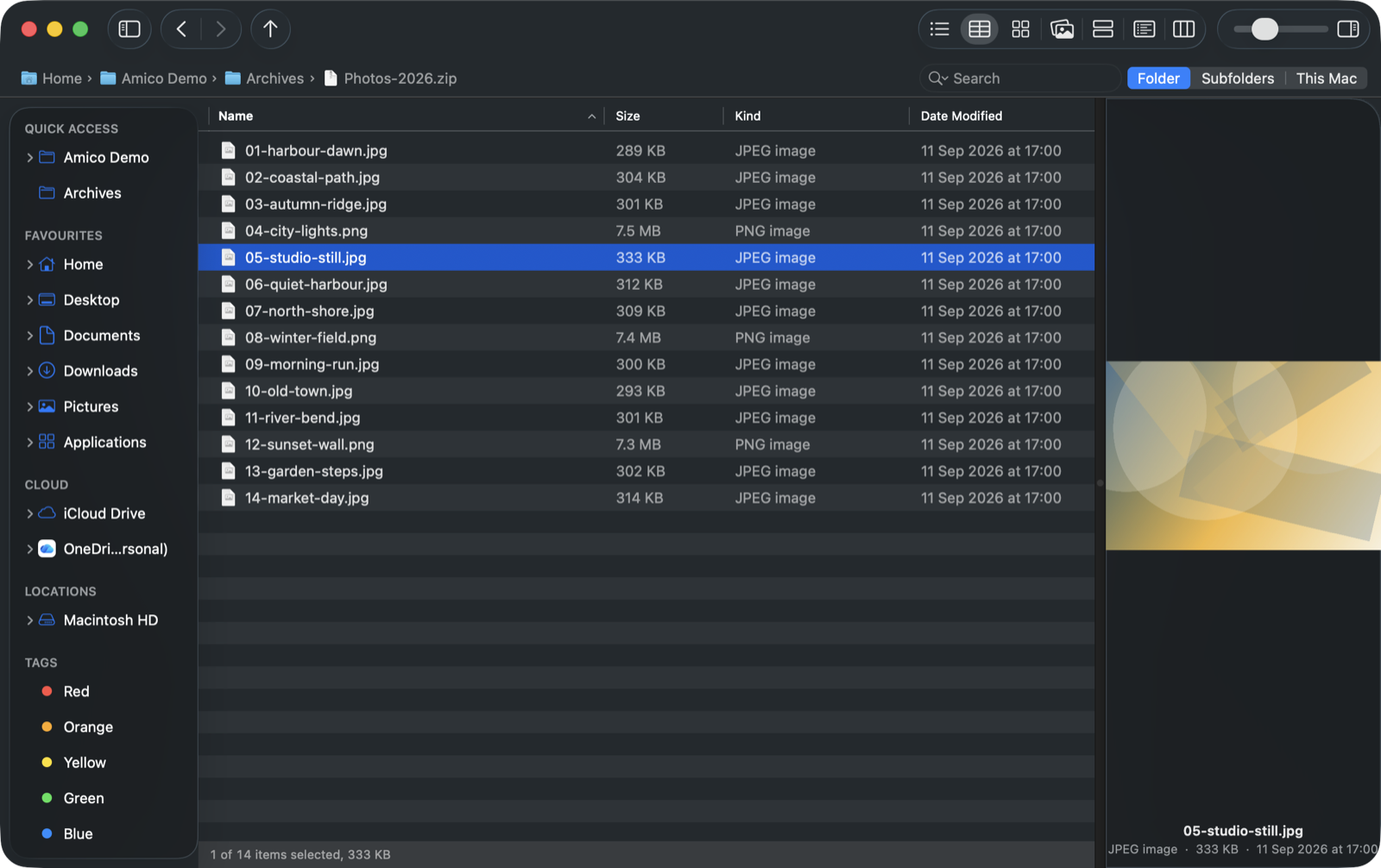Switch to icon grid view
This screenshot has height=868, width=1381.
click(1021, 29)
